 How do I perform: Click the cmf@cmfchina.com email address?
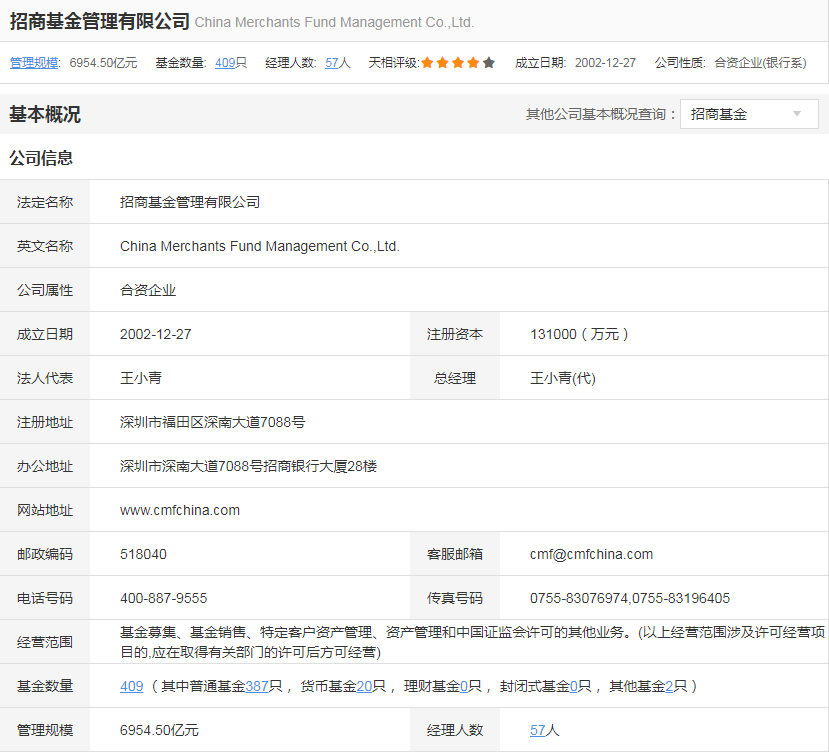(x=591, y=554)
